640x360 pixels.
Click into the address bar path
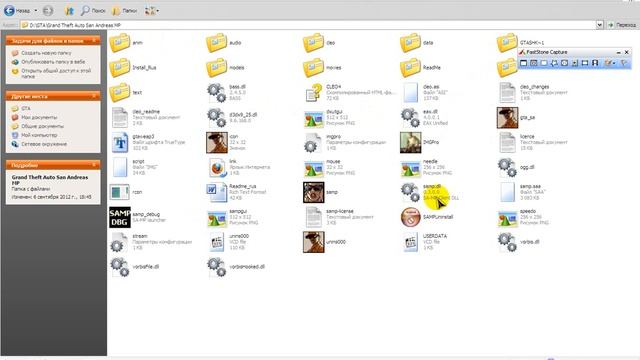coord(308,25)
